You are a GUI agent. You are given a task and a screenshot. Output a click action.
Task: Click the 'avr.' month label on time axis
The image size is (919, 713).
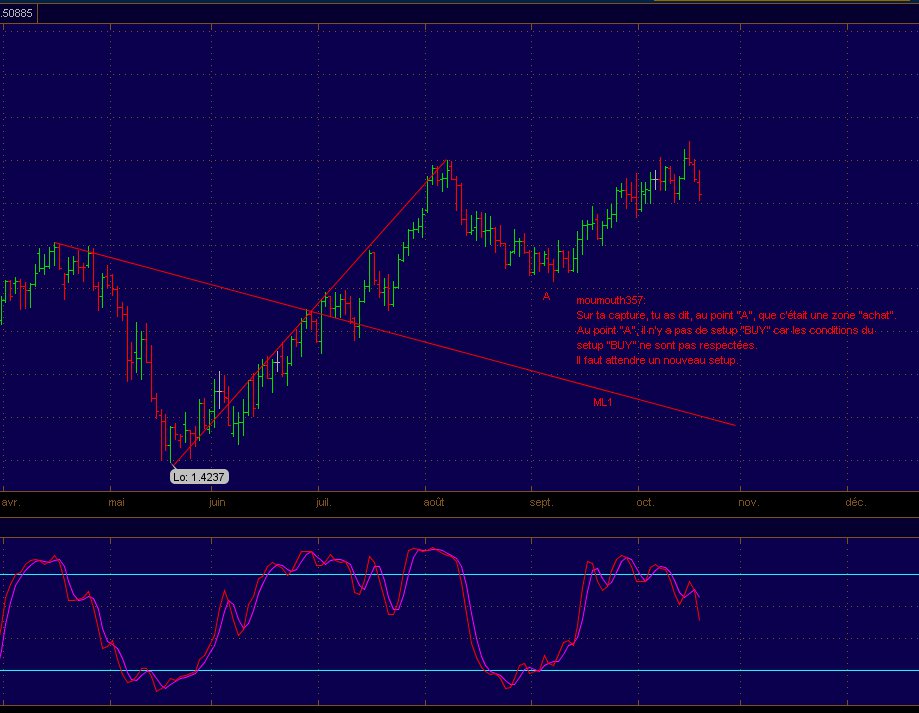[11, 503]
